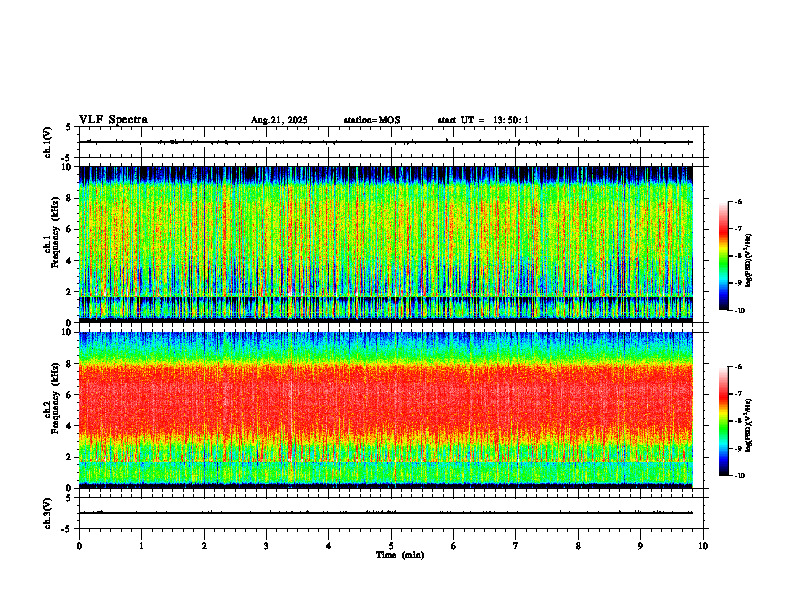The height and width of the screenshot is (612, 792).
Task: Click the "station=MOS" header label
Action: pyautogui.click(x=372, y=120)
